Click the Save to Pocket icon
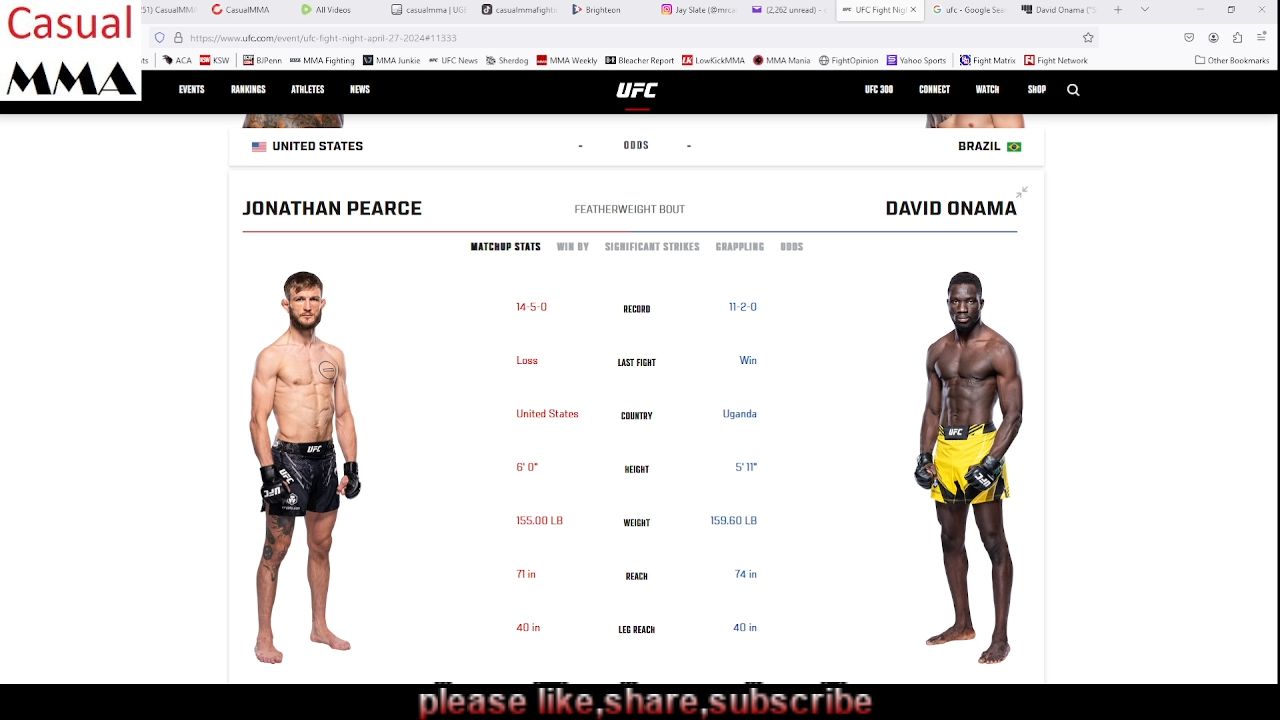The height and width of the screenshot is (720, 1280). coord(1189,38)
